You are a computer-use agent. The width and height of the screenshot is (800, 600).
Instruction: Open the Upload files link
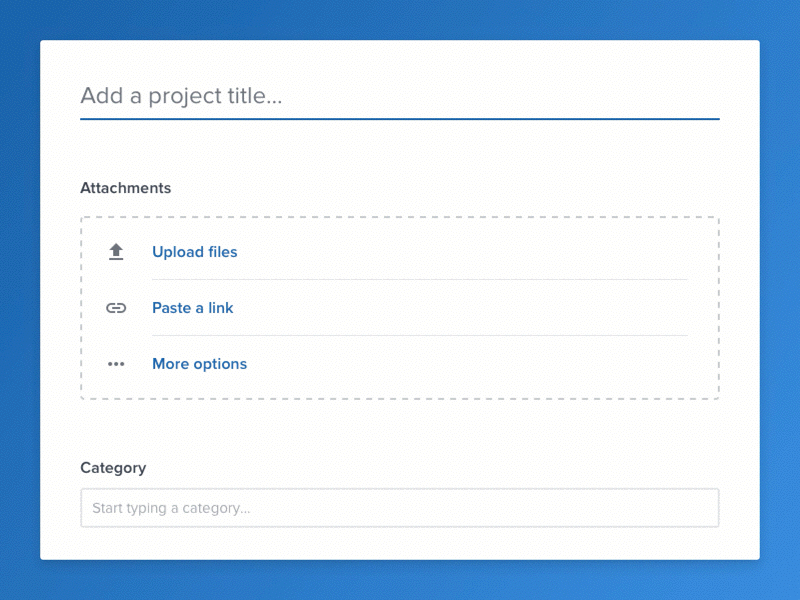[x=194, y=252]
